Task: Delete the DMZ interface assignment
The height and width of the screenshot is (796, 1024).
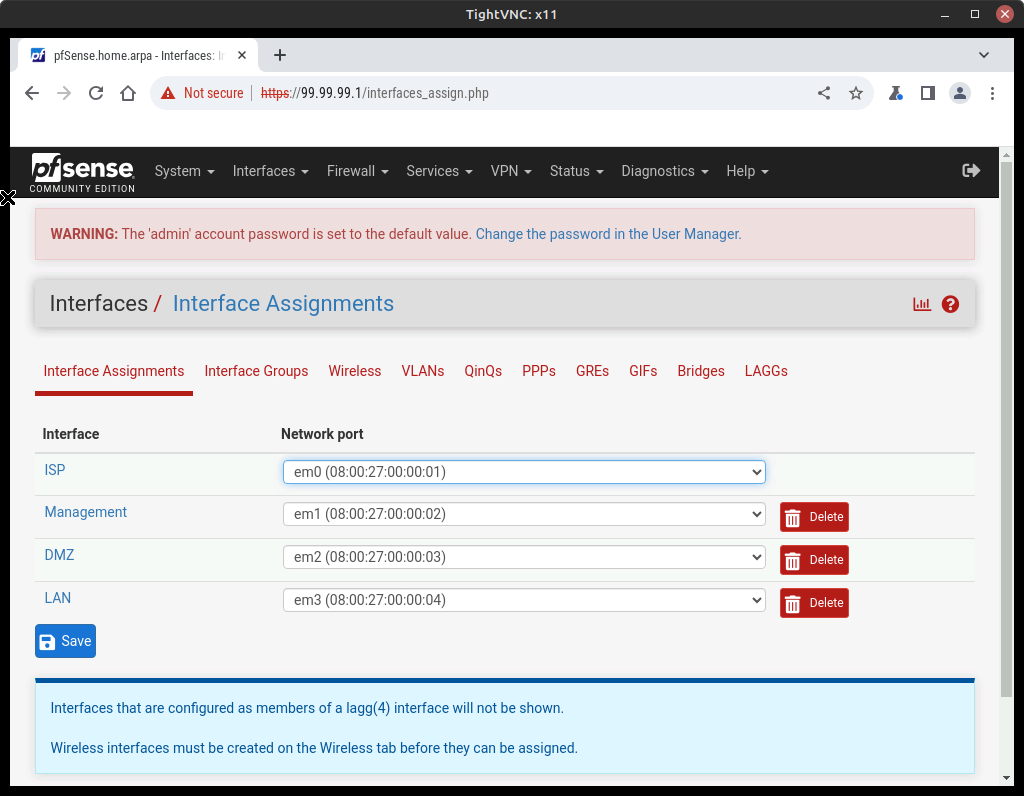Action: [x=814, y=560]
